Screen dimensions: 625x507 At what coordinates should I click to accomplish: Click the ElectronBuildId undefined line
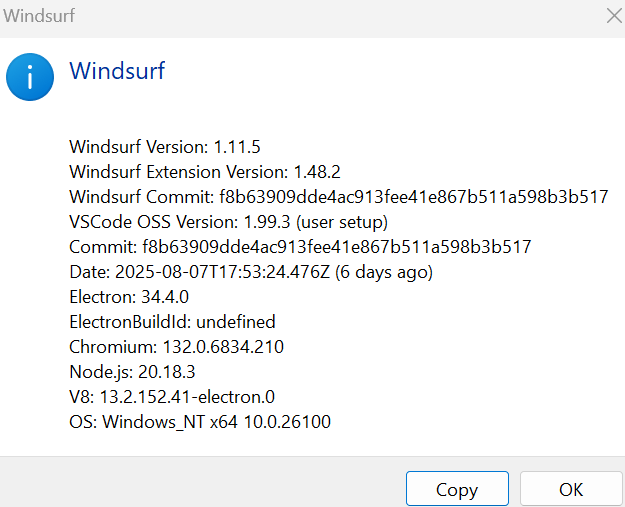172,322
